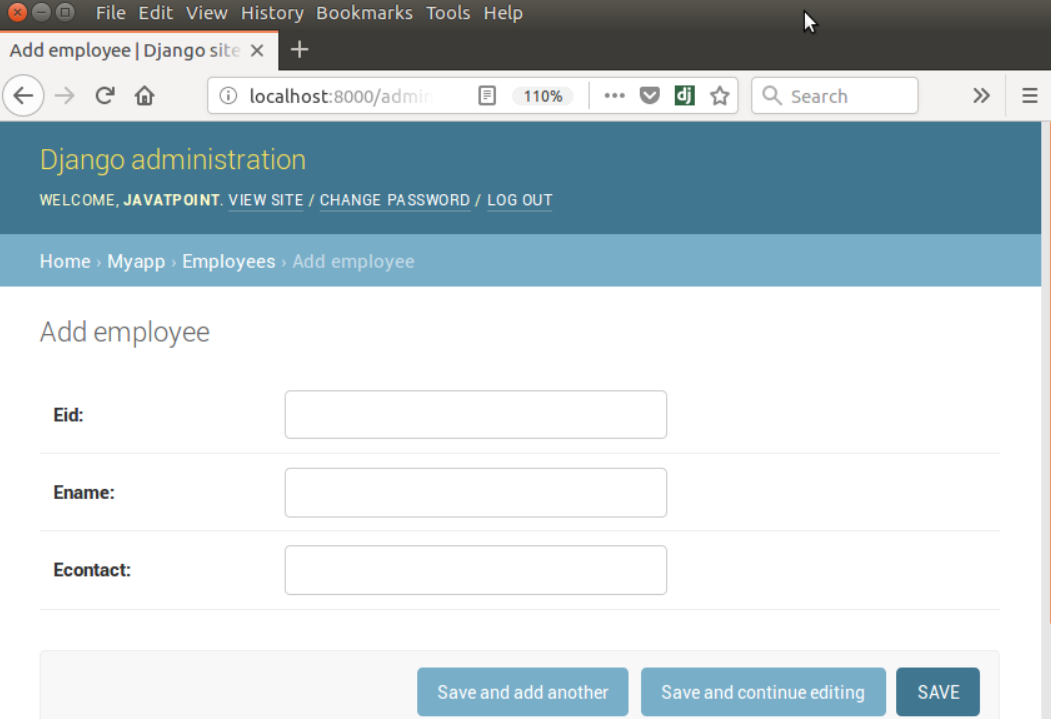
Task: Click the 110% zoom level indicator
Action: pos(542,96)
